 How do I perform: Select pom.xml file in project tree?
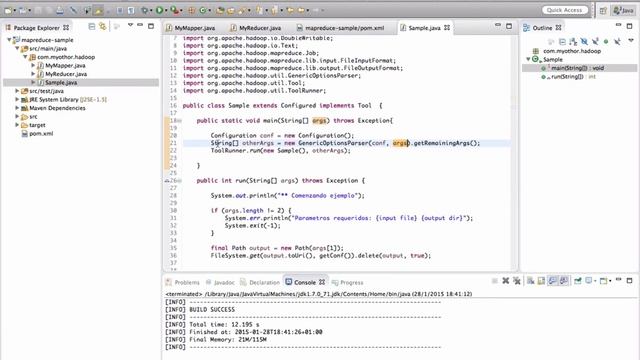[41, 134]
